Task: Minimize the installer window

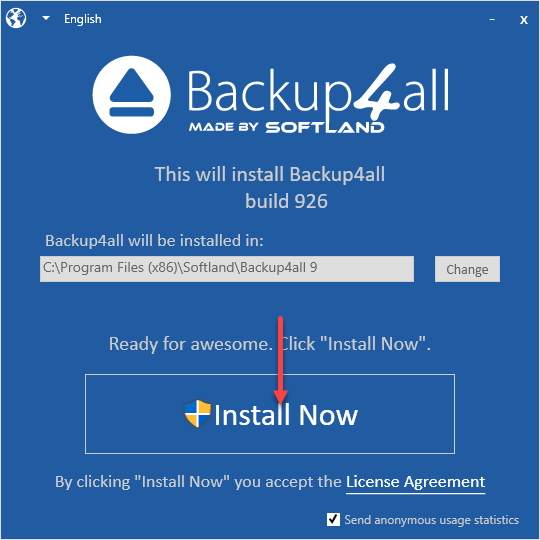Action: tap(492, 20)
